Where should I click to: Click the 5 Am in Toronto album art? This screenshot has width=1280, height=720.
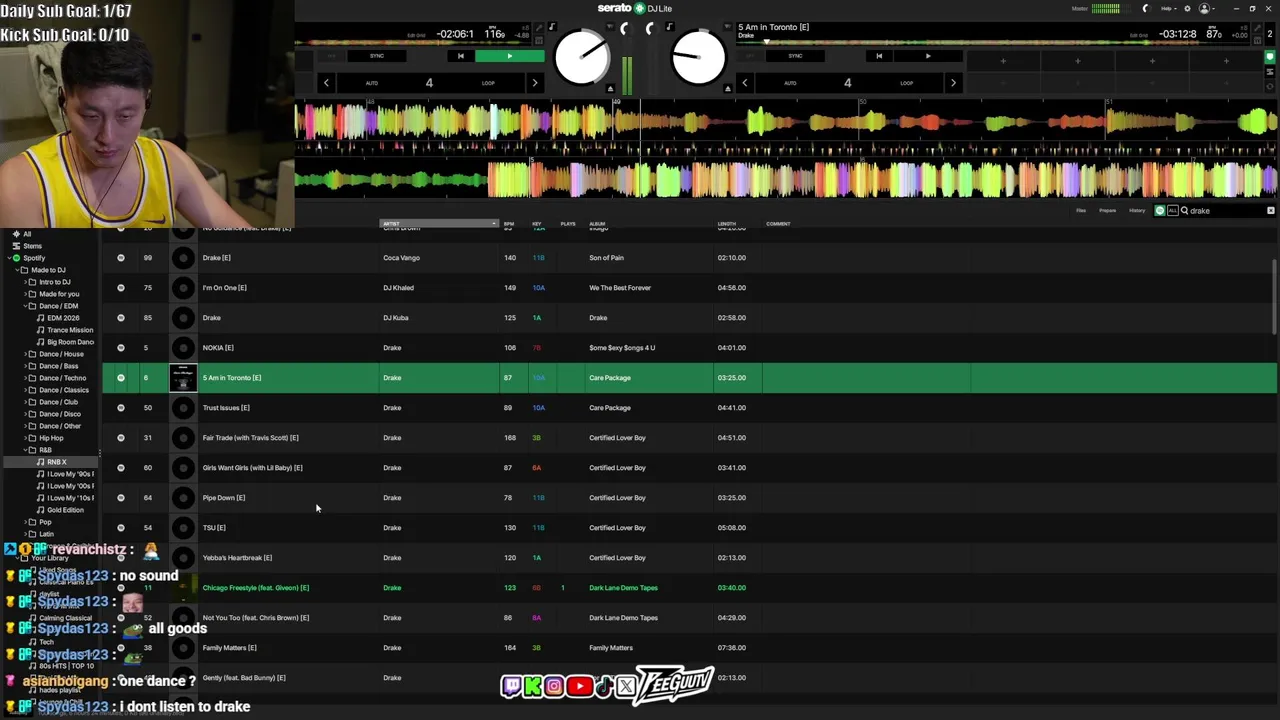182,378
